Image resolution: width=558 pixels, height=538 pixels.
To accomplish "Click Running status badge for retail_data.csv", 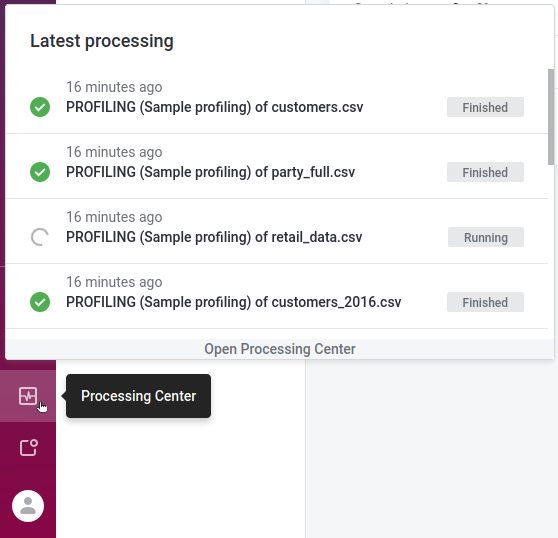I will pos(486,237).
